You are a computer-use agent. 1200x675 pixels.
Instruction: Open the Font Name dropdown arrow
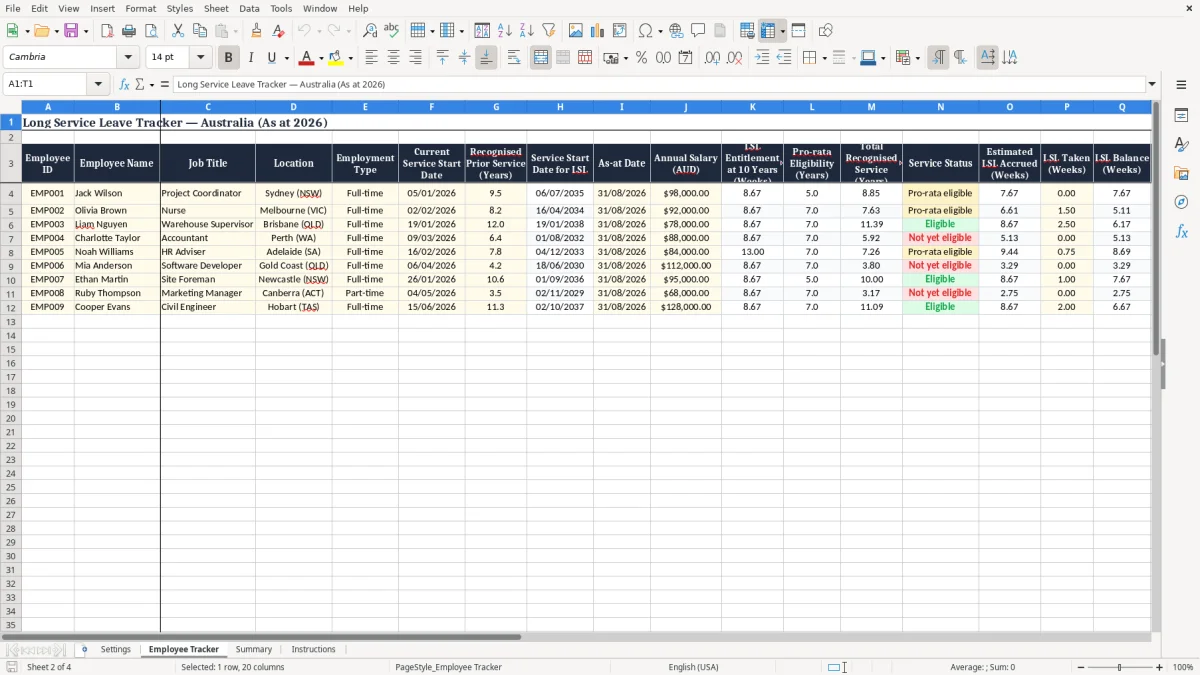coord(128,58)
